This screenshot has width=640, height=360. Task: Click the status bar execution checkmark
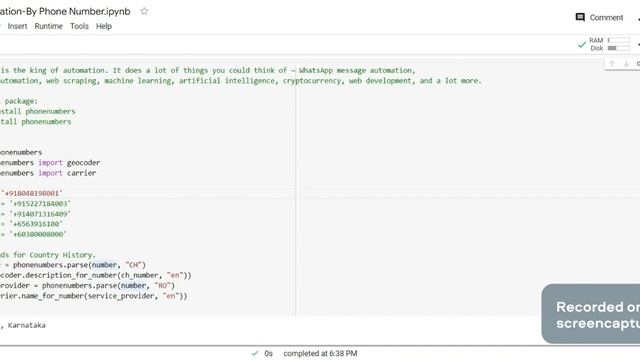tap(255, 353)
